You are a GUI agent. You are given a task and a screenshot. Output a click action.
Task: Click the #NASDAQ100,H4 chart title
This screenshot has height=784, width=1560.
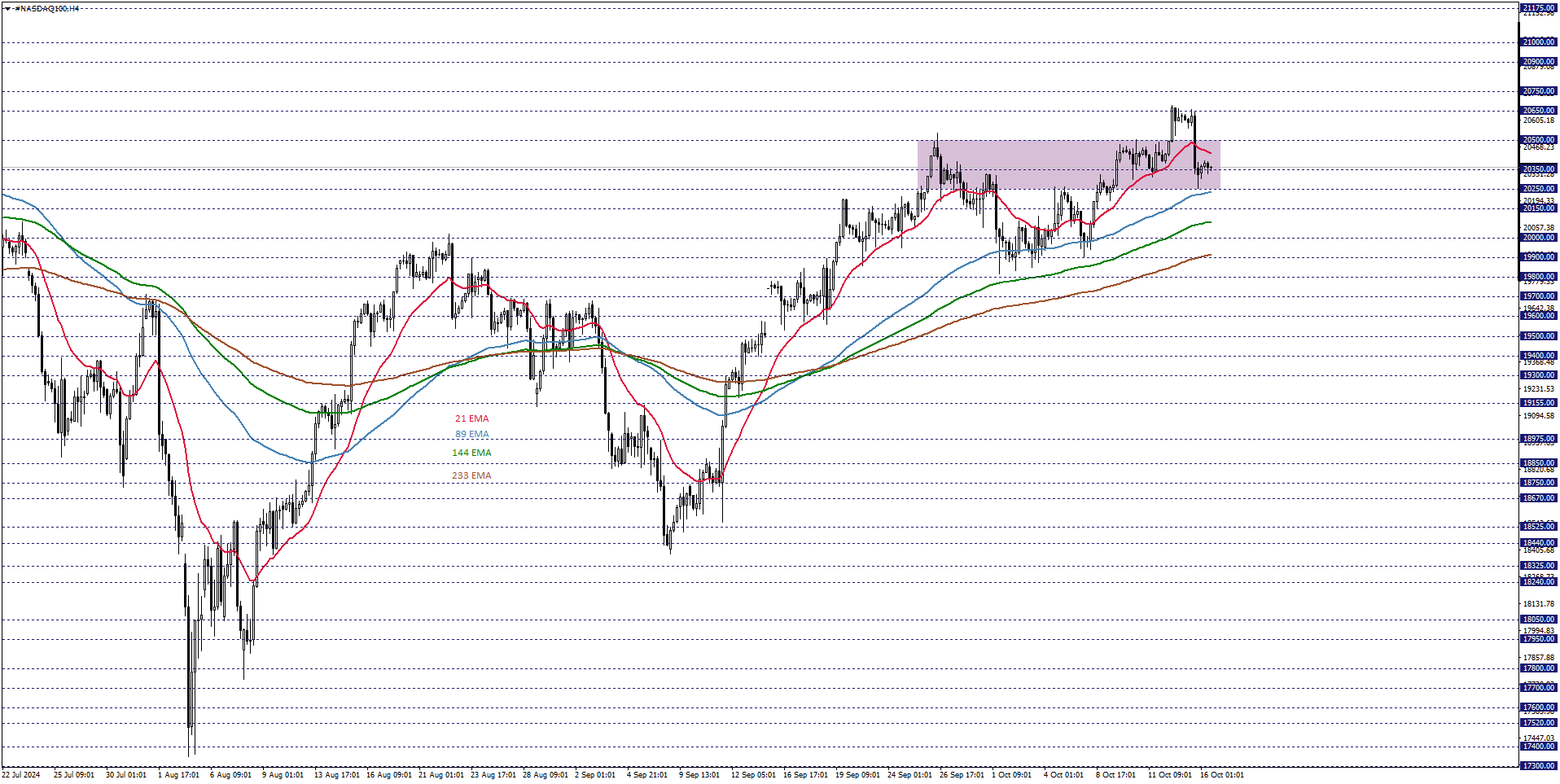coord(47,8)
